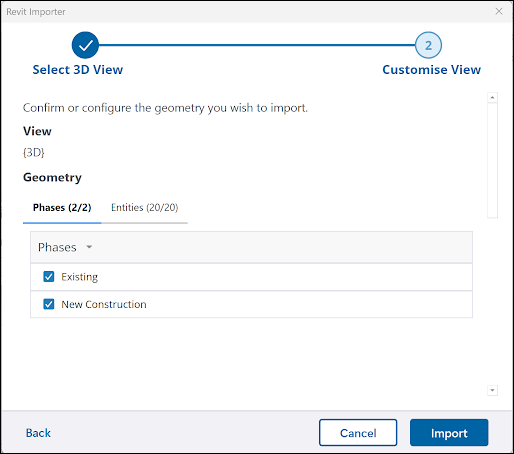
Task: Select the Phases (2/2) tab
Action: (x=62, y=208)
